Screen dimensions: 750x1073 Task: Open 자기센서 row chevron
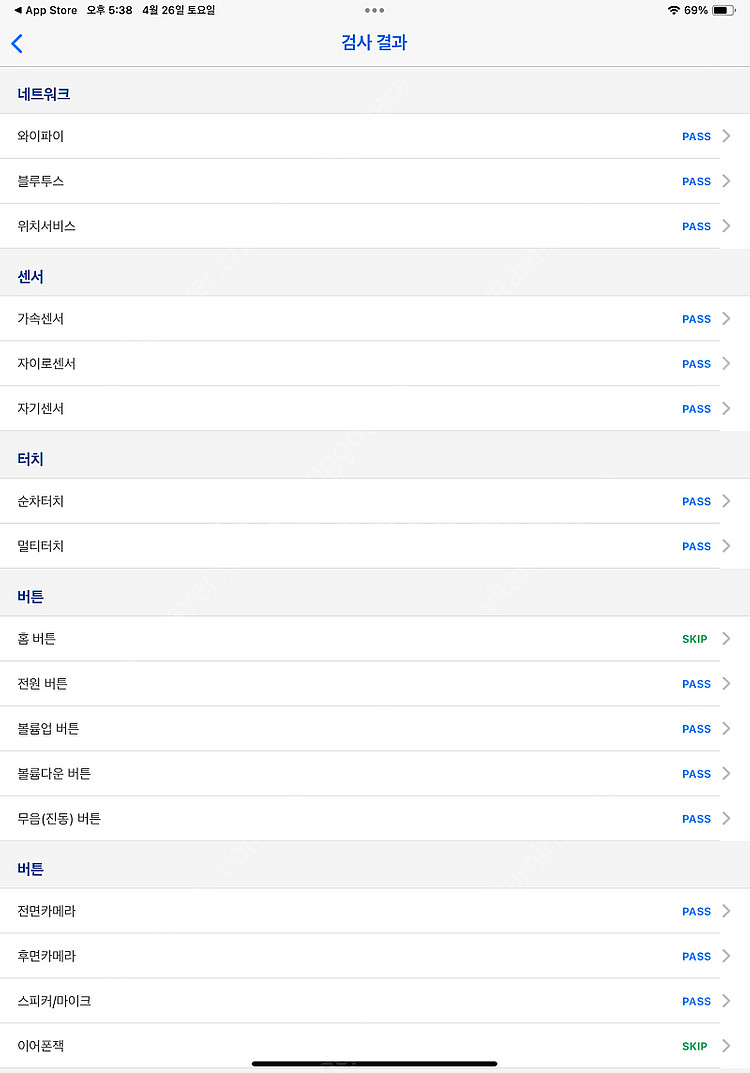(x=726, y=409)
